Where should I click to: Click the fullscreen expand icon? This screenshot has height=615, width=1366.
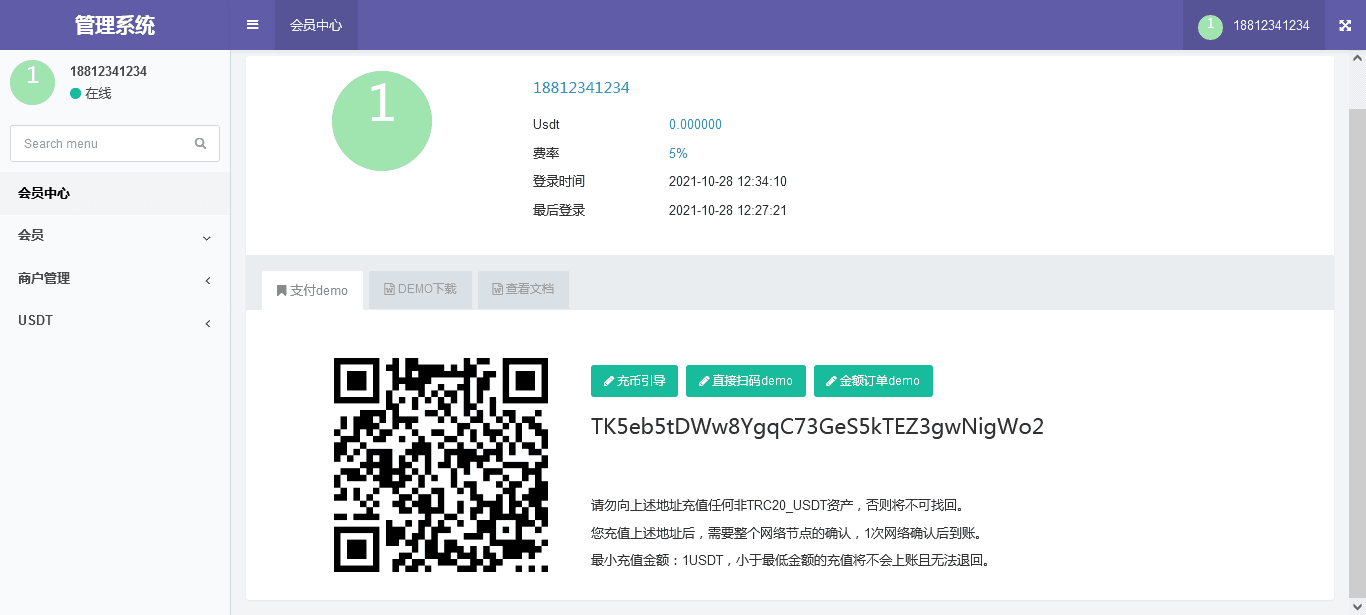[1345, 25]
